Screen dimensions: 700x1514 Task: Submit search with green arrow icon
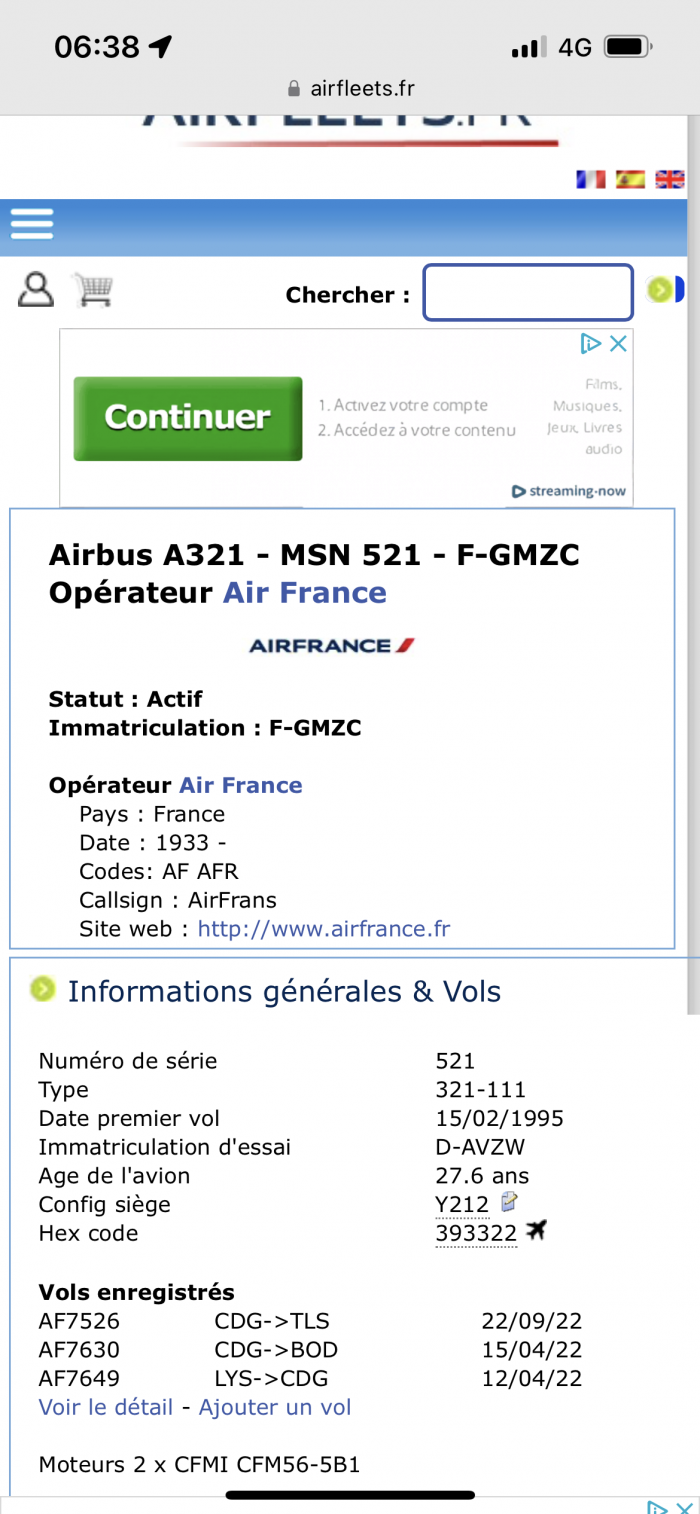[659, 291]
